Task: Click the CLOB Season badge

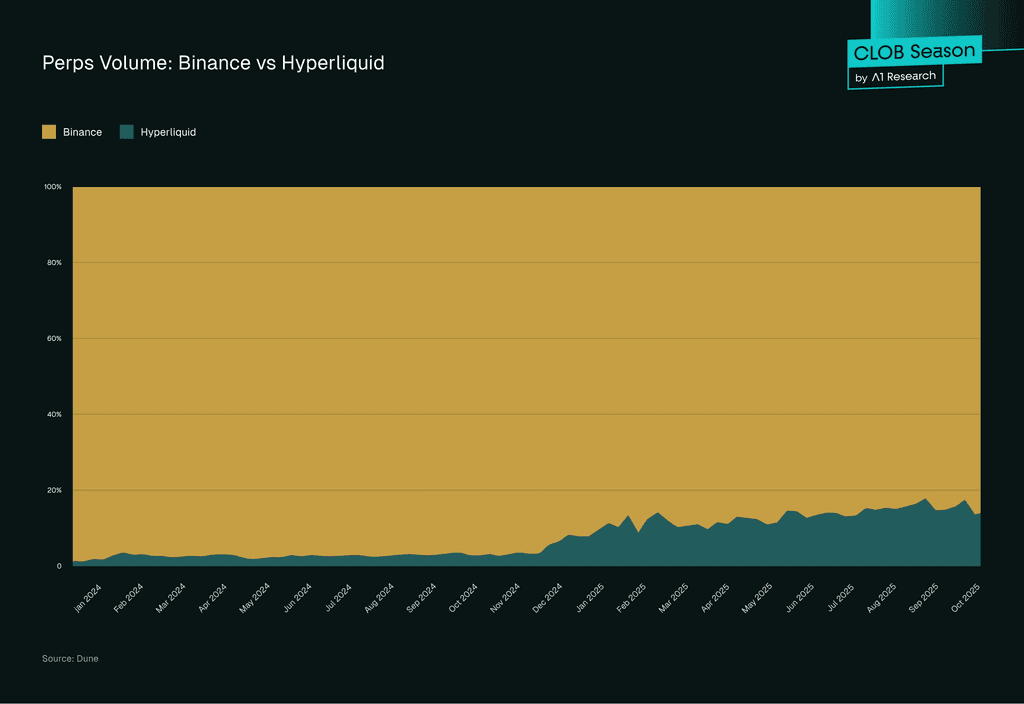Action: tap(914, 52)
